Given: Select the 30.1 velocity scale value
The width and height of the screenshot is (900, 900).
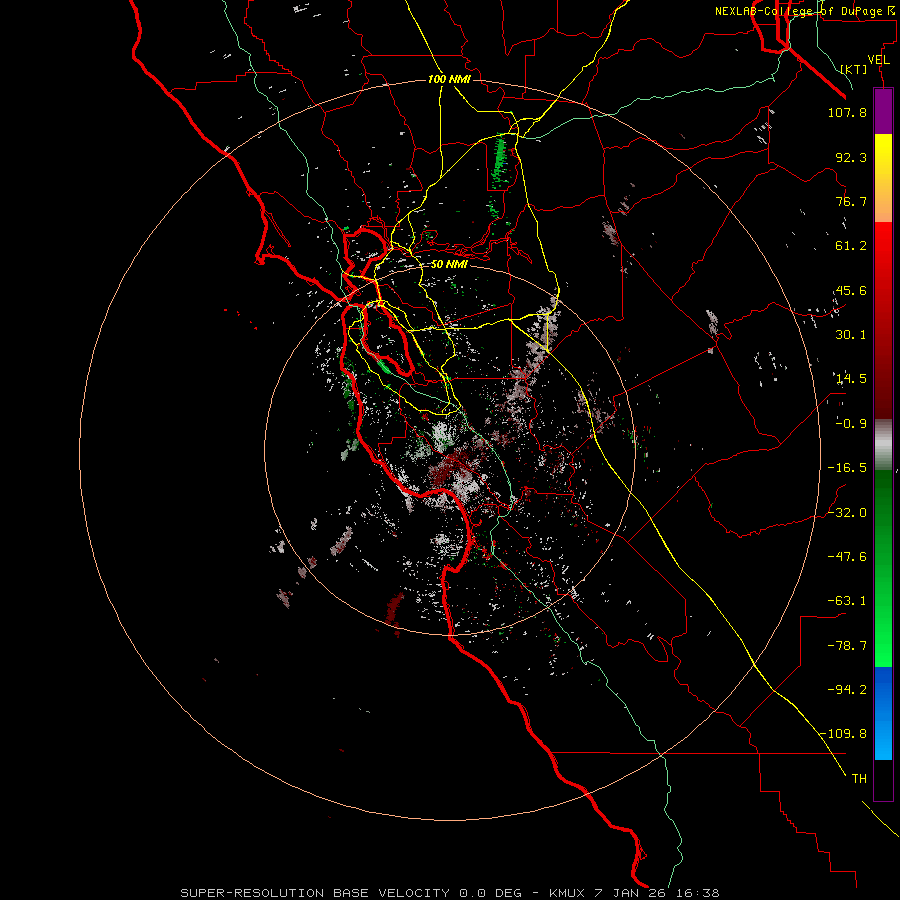Looking at the screenshot, I should tap(851, 335).
